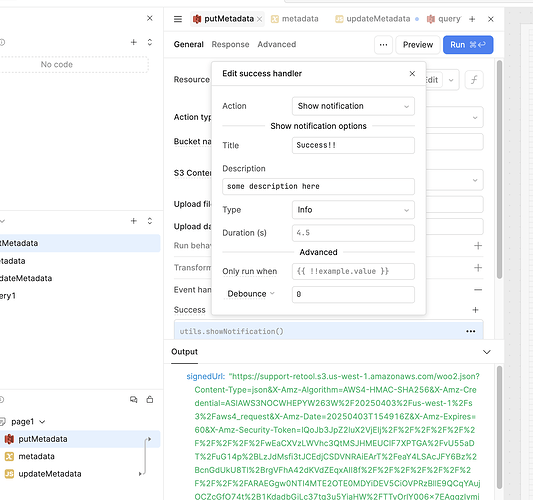The image size is (533, 500).
Task: Open options menu for the utils.showNotification handler
Action: click(x=470, y=331)
